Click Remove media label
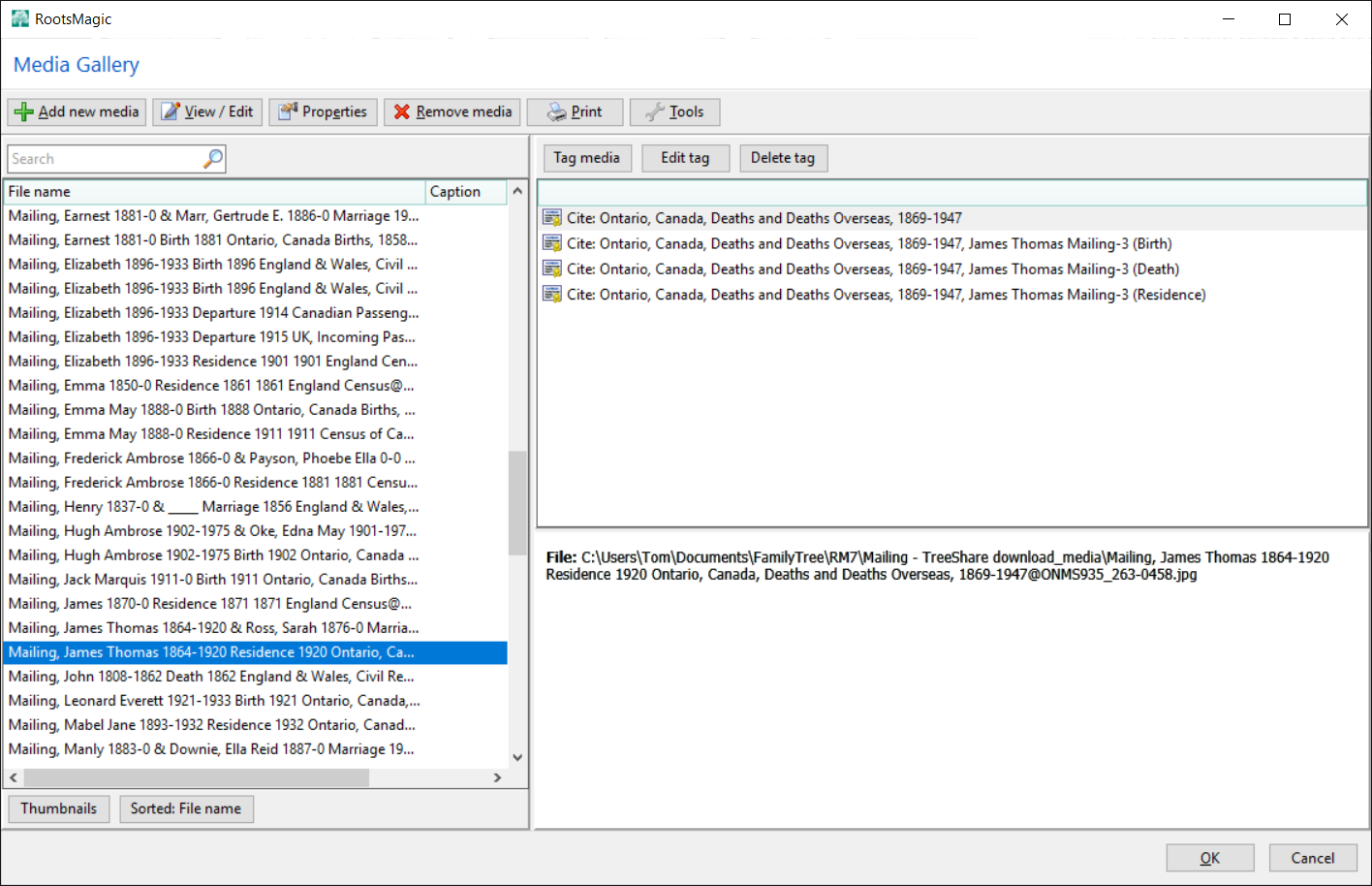This screenshot has height=886, width=1372. [464, 111]
